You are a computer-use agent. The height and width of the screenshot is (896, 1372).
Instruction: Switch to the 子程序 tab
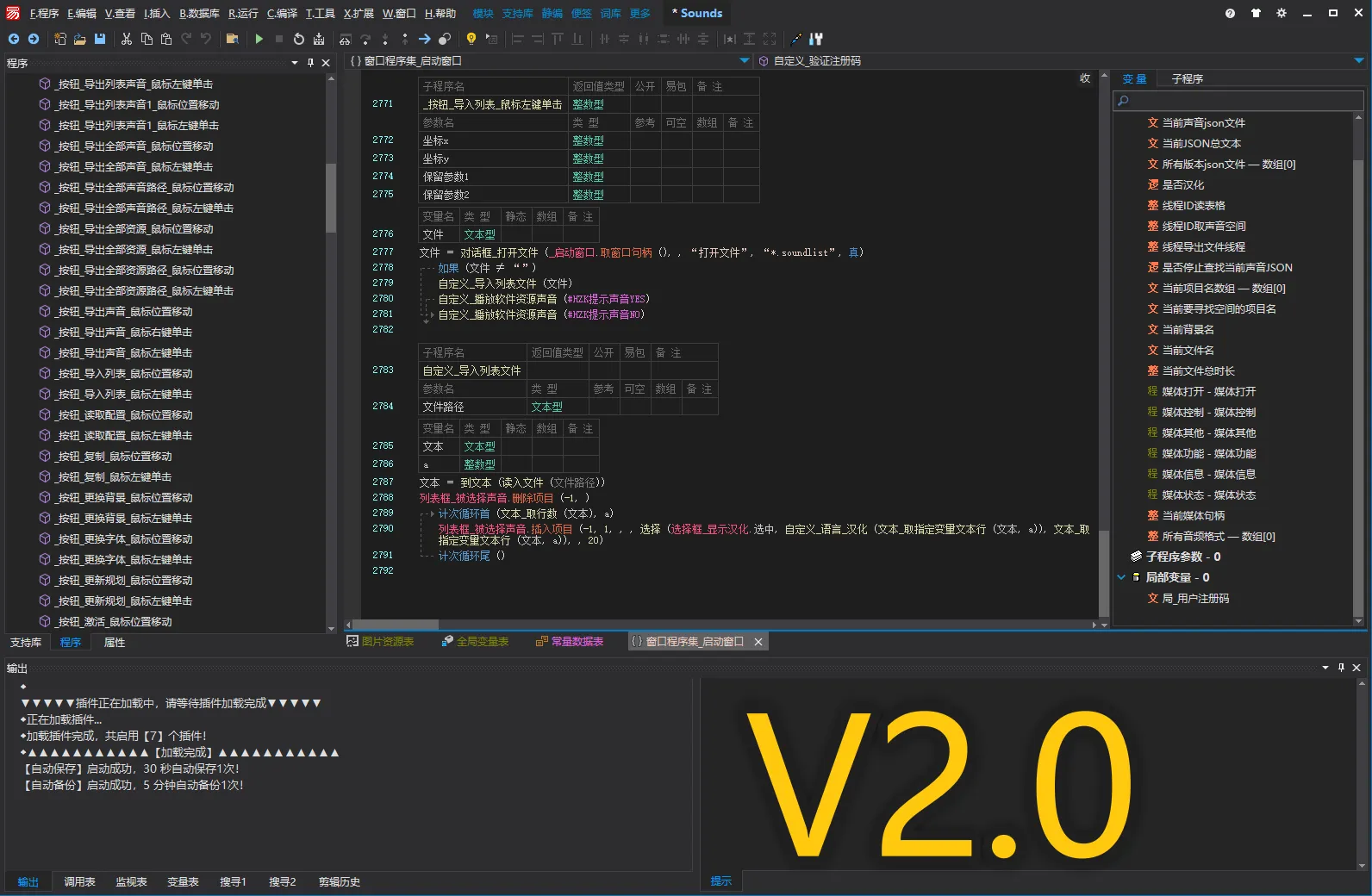click(x=1187, y=78)
